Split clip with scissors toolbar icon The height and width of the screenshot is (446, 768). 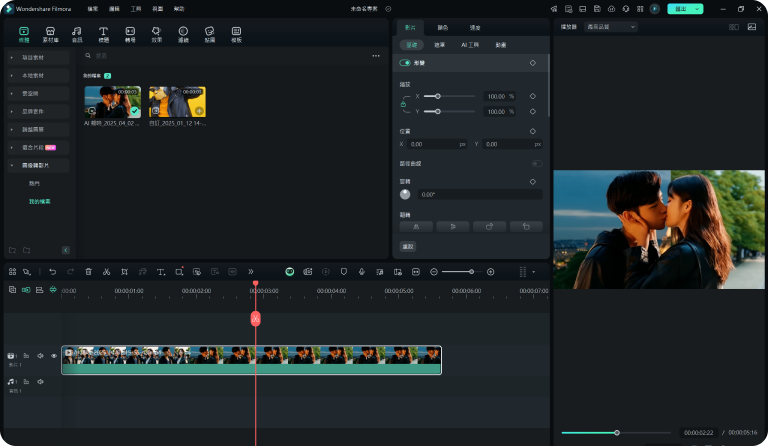pyautogui.click(x=106, y=272)
